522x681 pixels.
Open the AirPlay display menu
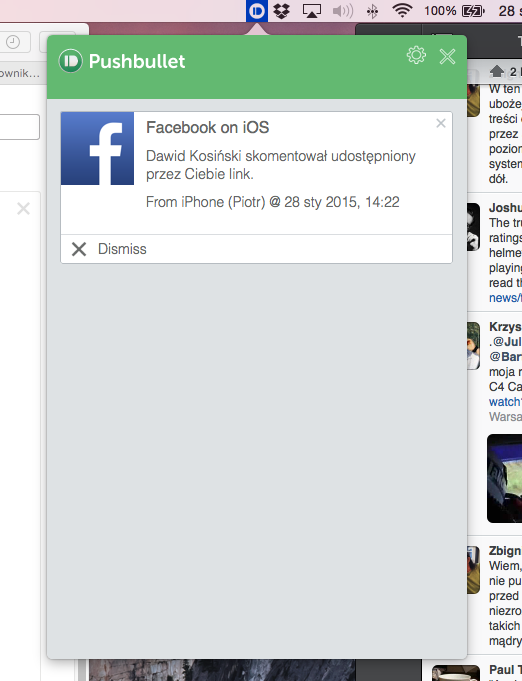312,11
